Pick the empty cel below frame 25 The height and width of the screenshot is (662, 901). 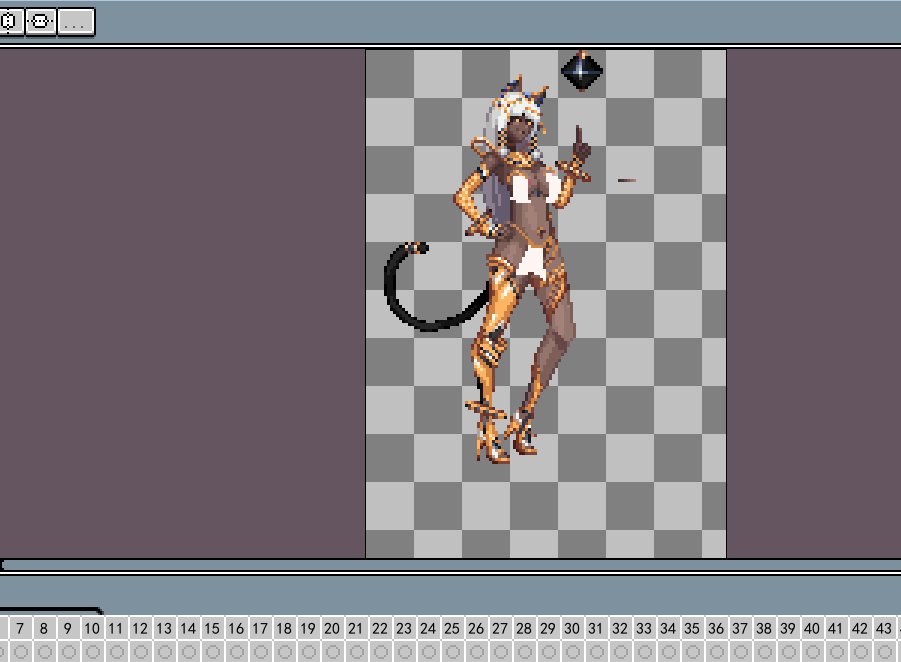(x=452, y=652)
